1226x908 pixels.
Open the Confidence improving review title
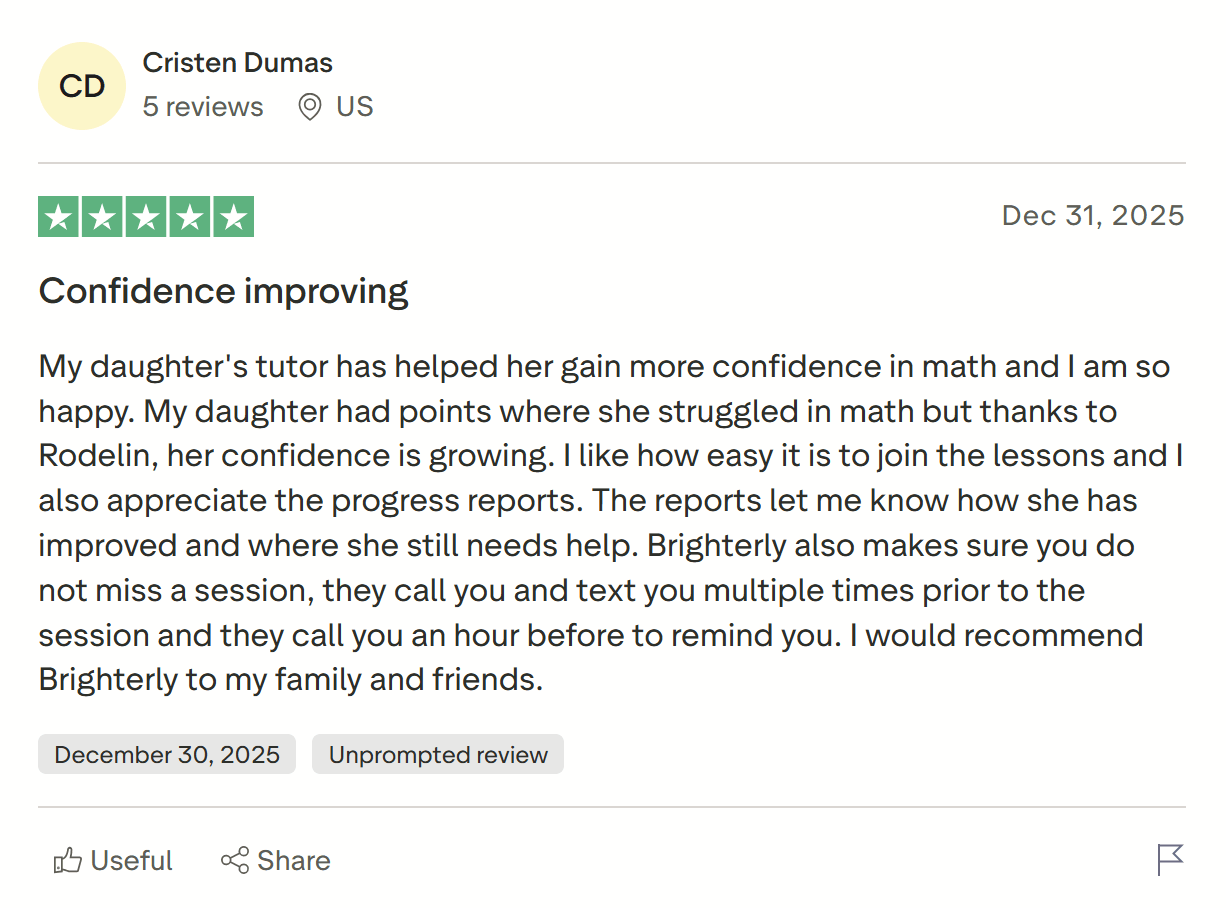point(224,291)
